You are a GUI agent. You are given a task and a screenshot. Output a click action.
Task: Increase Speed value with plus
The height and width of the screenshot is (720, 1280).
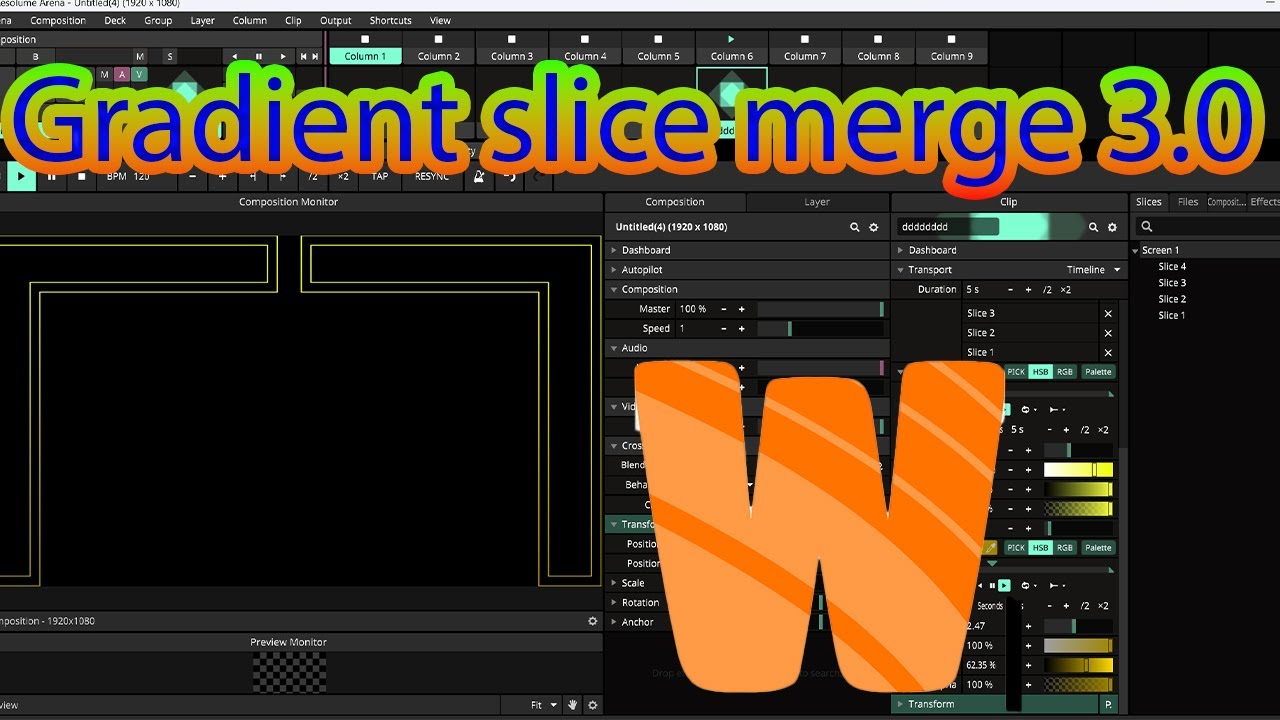[741, 329]
